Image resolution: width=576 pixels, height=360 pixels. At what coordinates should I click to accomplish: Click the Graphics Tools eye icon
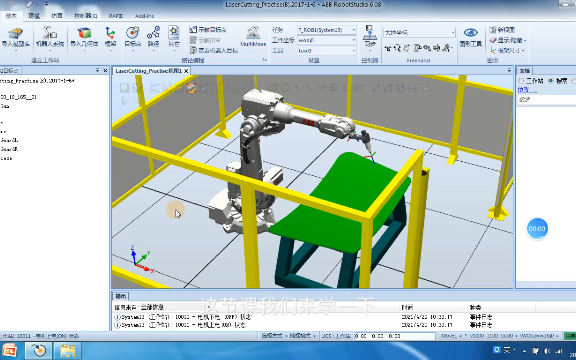(x=471, y=37)
